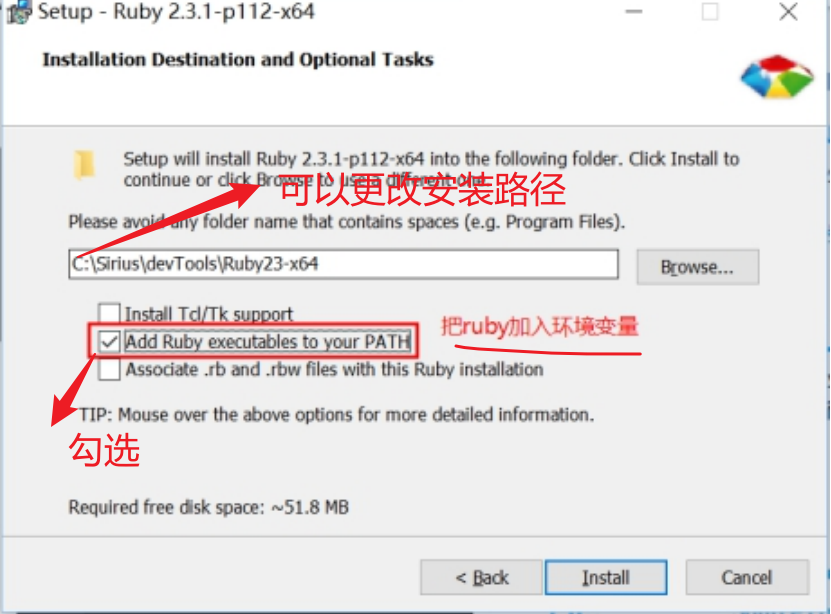Start installation with the Install button
This screenshot has height=614, width=831.
(606, 577)
